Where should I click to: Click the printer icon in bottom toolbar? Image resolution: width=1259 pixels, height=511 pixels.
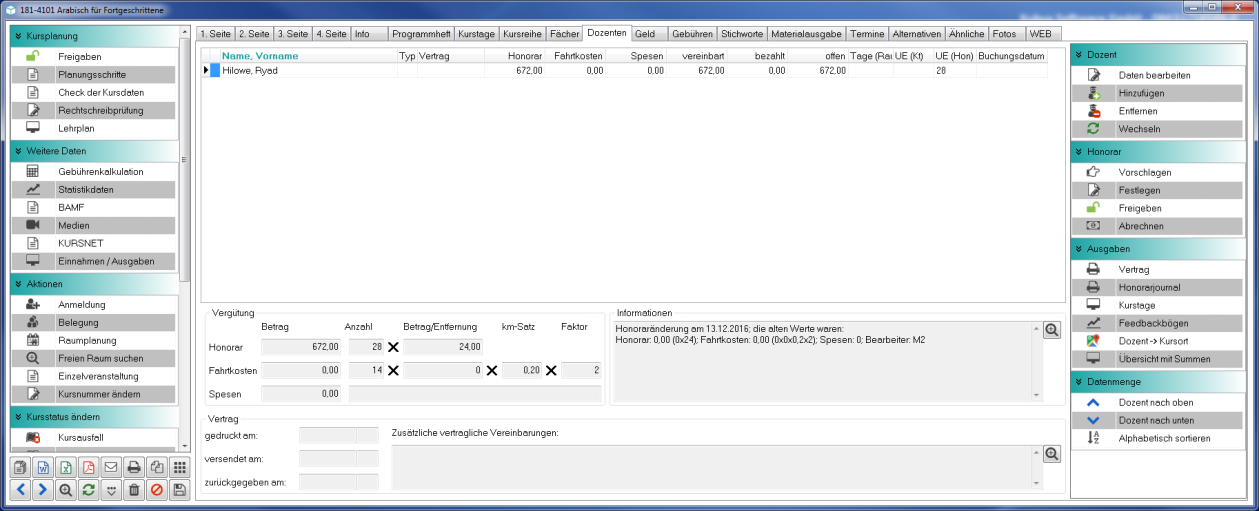pos(134,467)
